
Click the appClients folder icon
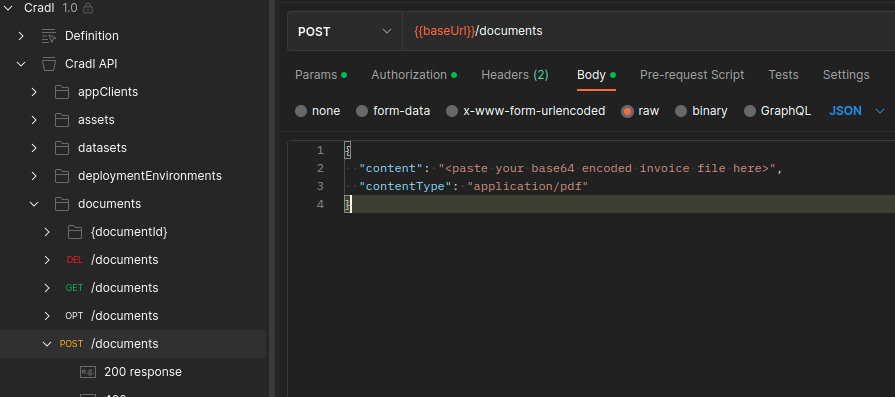click(62, 92)
